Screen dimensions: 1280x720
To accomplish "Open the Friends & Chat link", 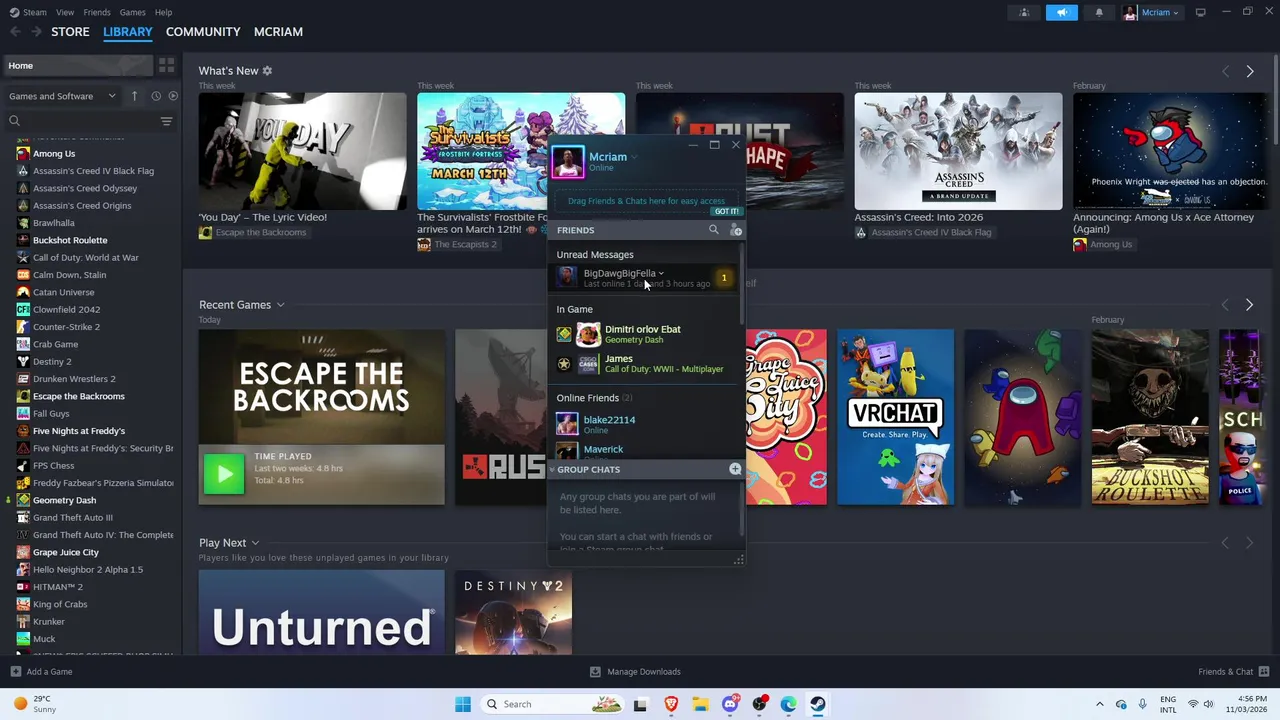I will coord(1225,672).
